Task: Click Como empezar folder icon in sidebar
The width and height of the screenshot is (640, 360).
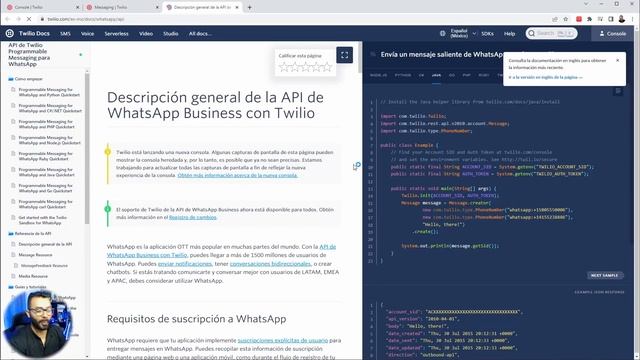Action: [x=11, y=79]
